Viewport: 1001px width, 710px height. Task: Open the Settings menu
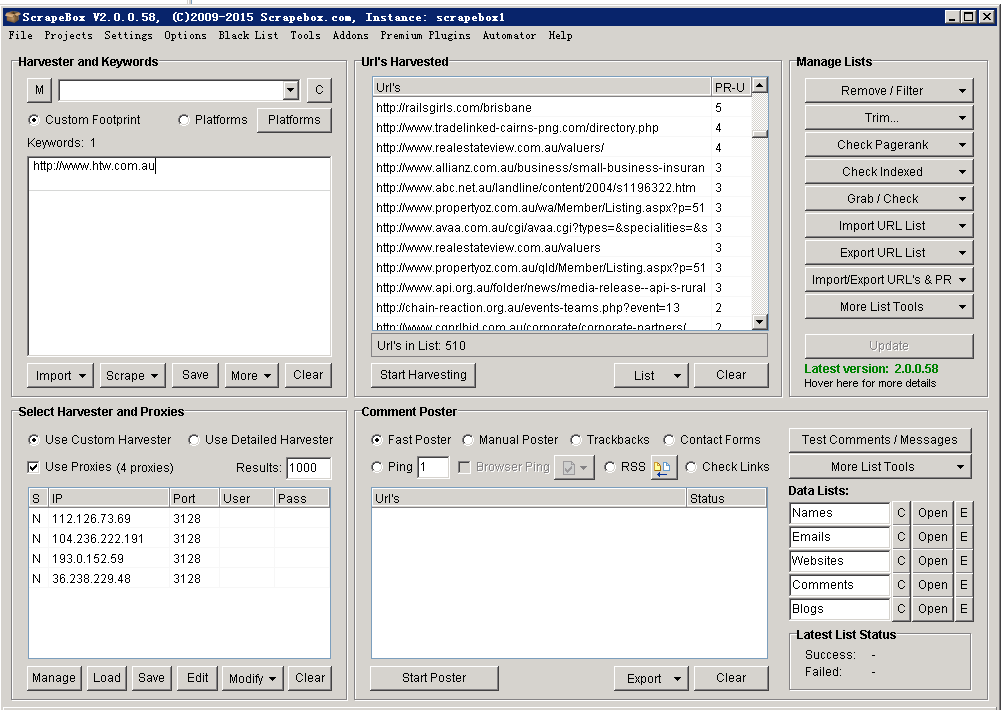coord(128,36)
